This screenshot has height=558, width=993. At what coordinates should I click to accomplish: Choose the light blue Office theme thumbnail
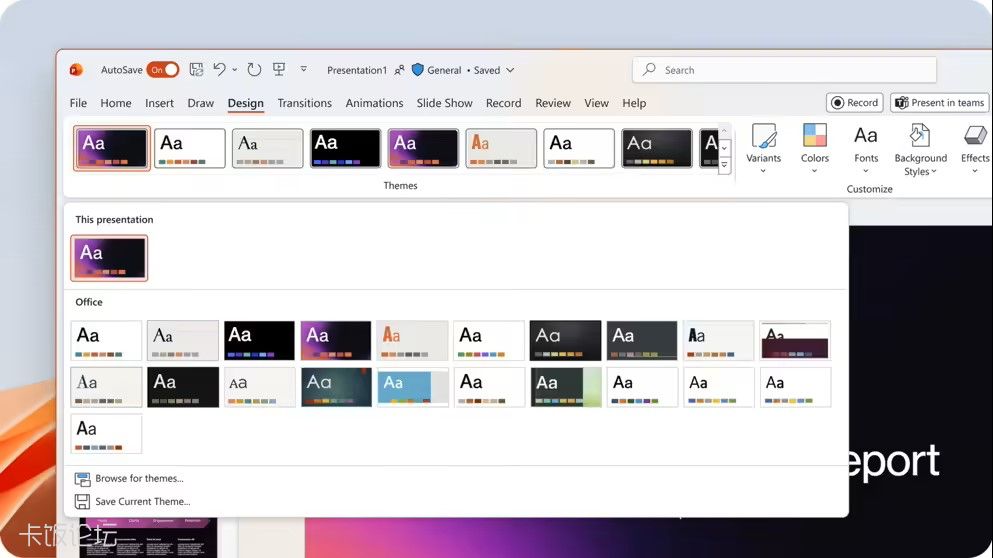coord(412,387)
